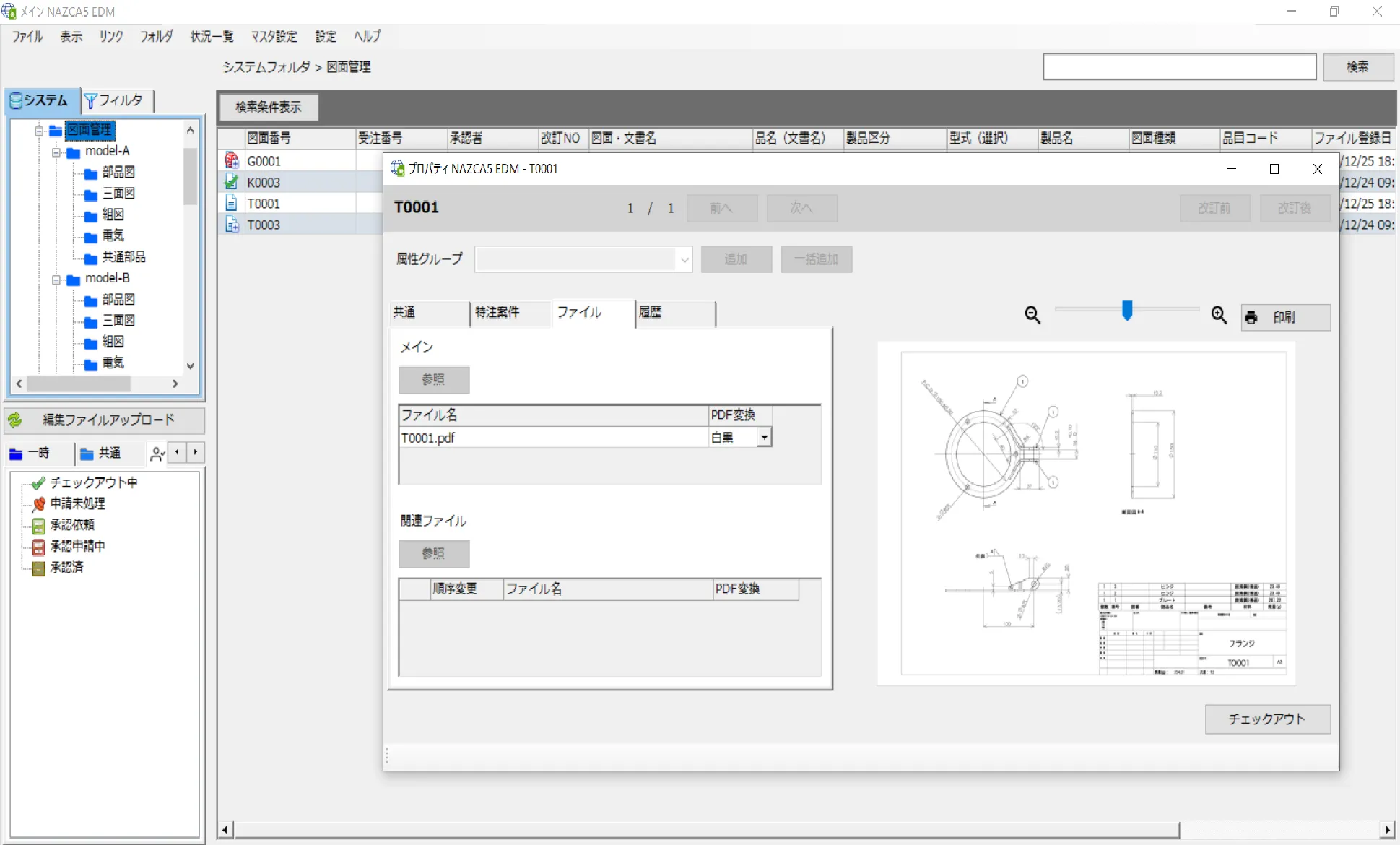Click the drawing preview thumbnail
The image size is (1400, 845).
(1086, 513)
